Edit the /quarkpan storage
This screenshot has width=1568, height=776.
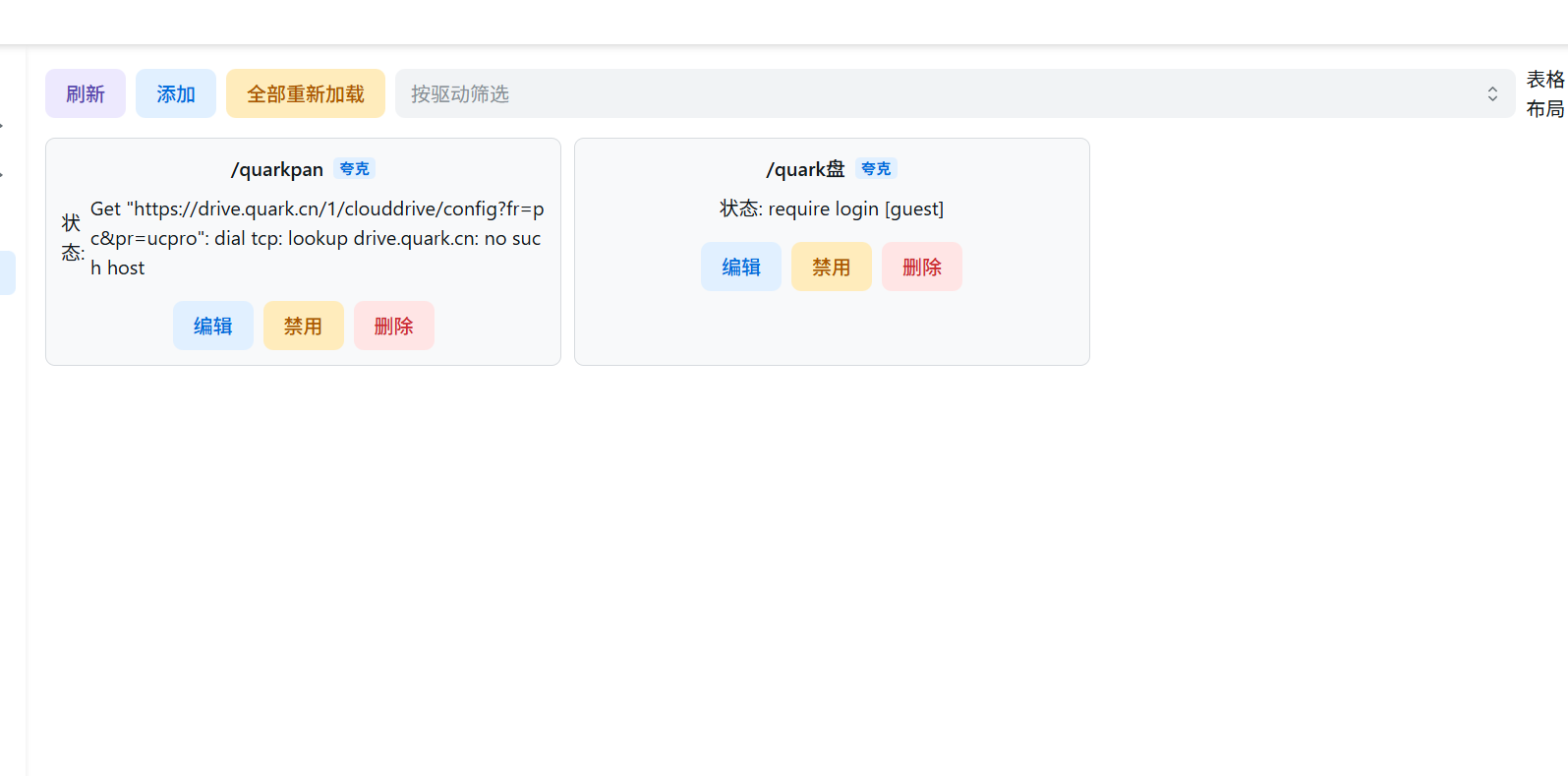[x=213, y=326]
